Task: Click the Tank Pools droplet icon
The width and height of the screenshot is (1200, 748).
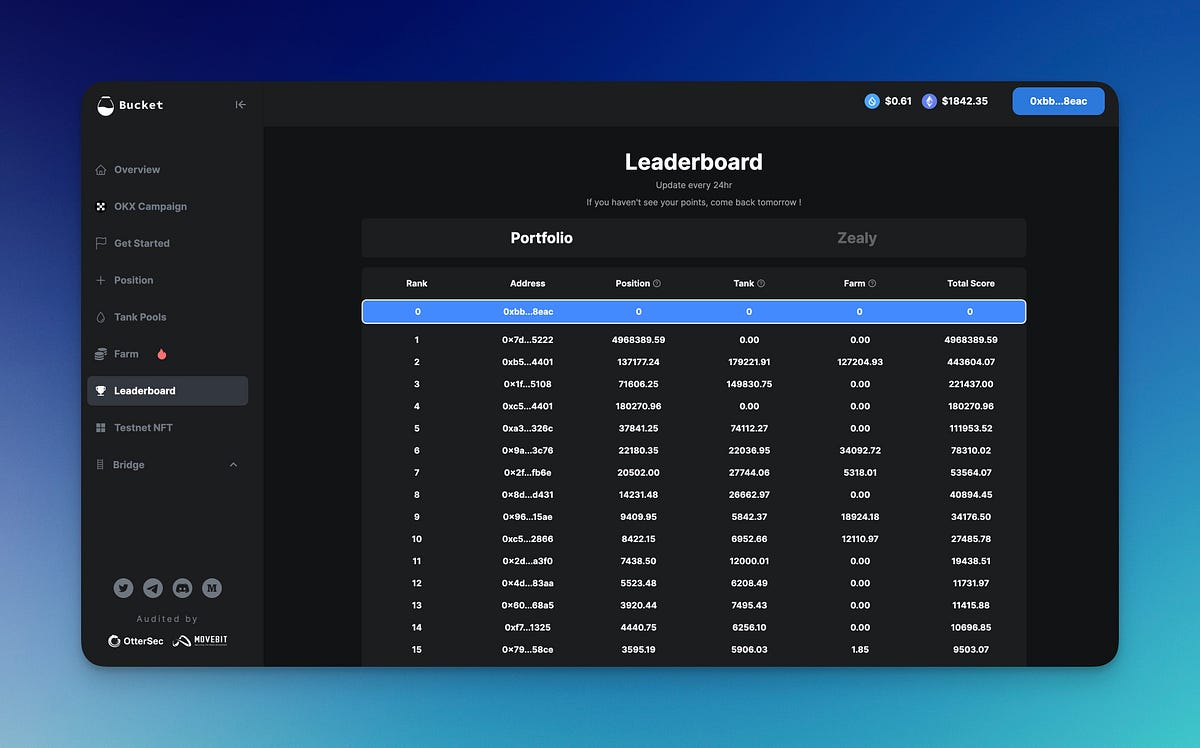Action: [101, 317]
